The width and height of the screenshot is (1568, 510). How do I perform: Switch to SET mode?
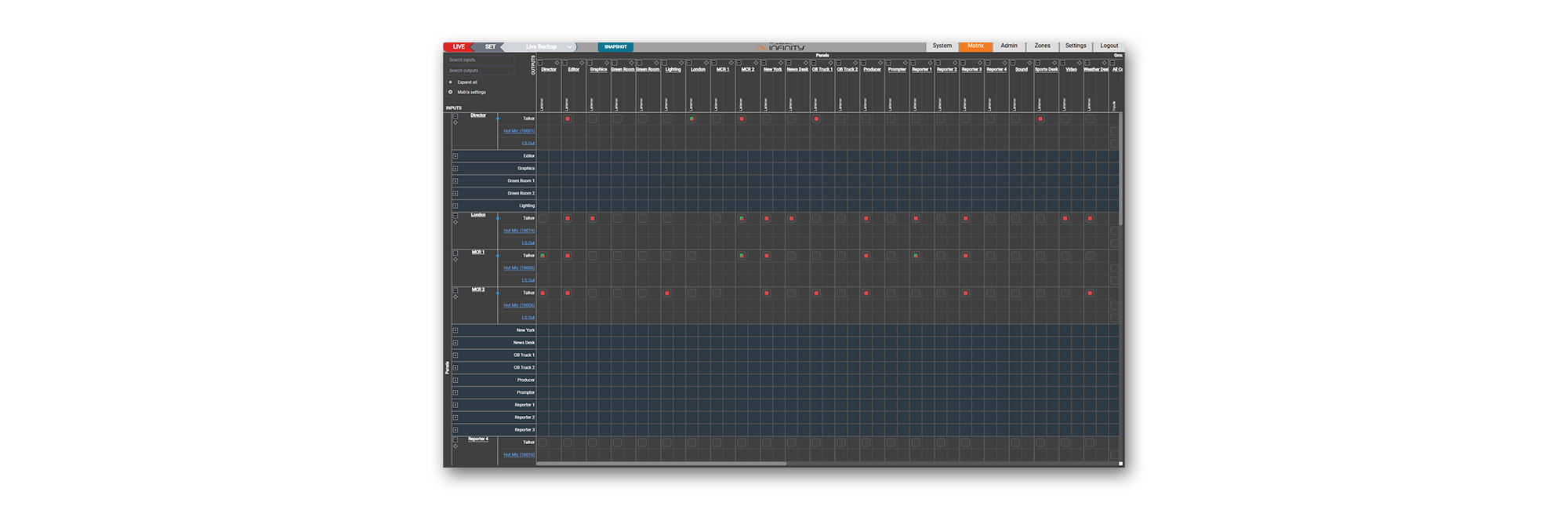coord(490,47)
